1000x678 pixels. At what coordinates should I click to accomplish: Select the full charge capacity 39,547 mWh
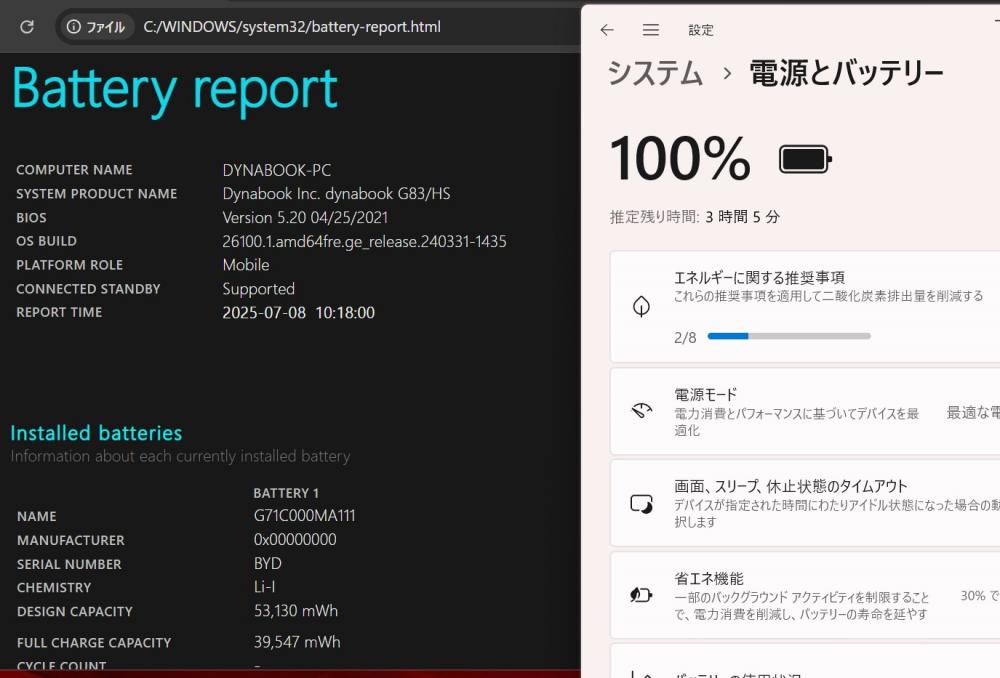(x=297, y=642)
